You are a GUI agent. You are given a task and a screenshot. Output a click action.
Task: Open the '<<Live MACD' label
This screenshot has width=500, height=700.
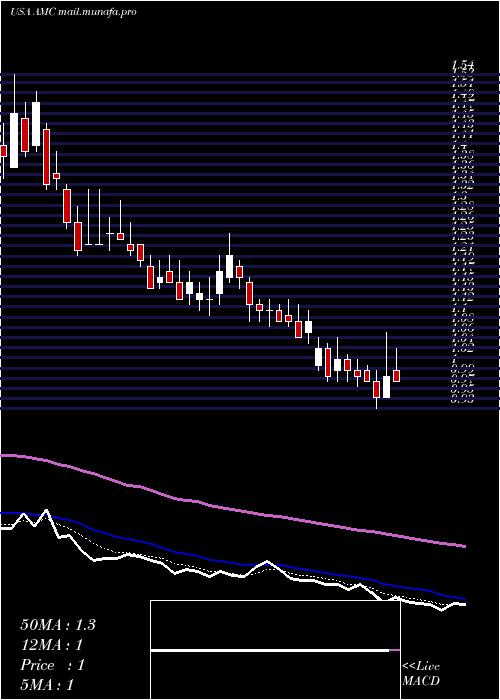(x=421, y=674)
